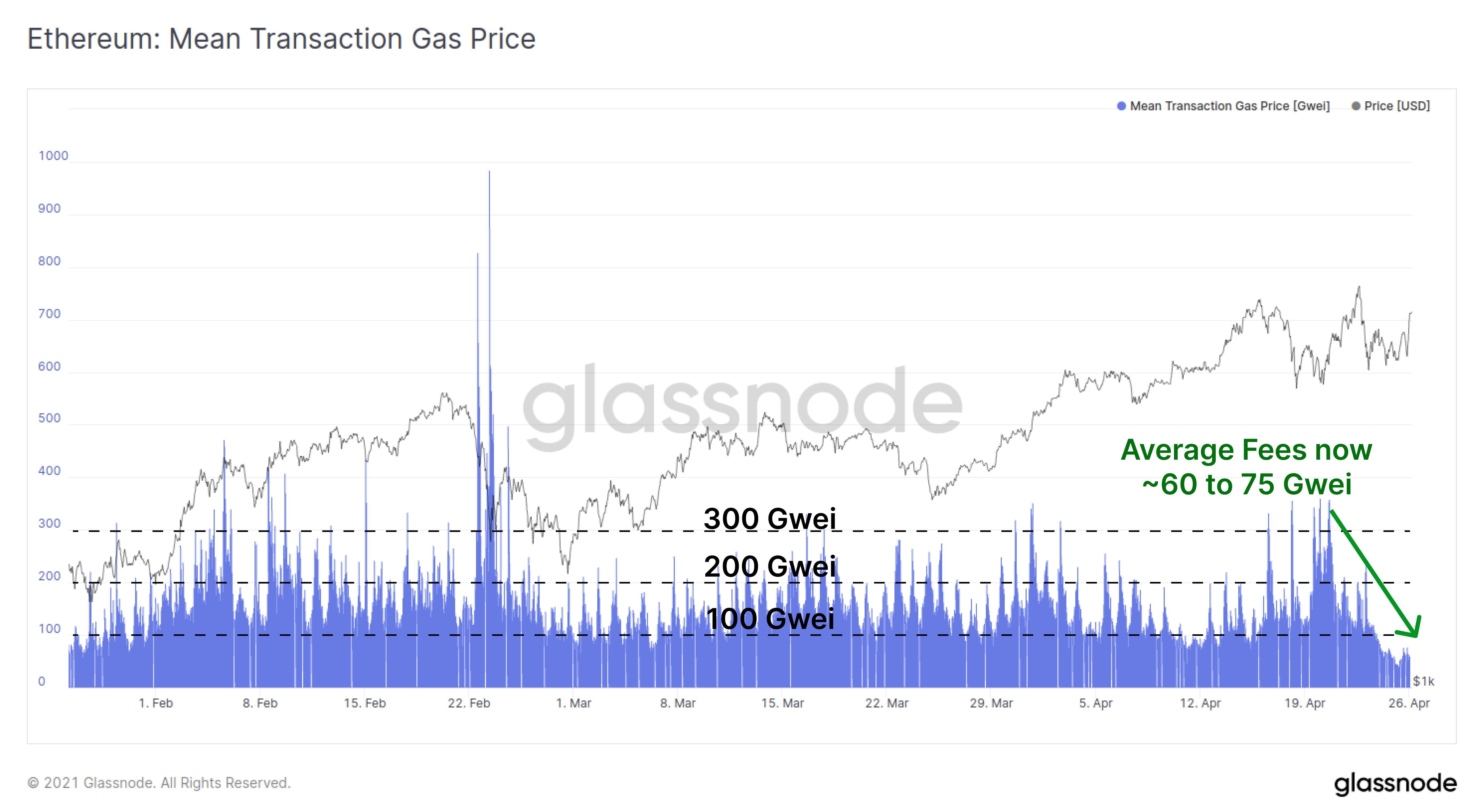The image size is (1483, 812).
Task: Click the 300 Gwei annotation label
Action: click(770, 519)
